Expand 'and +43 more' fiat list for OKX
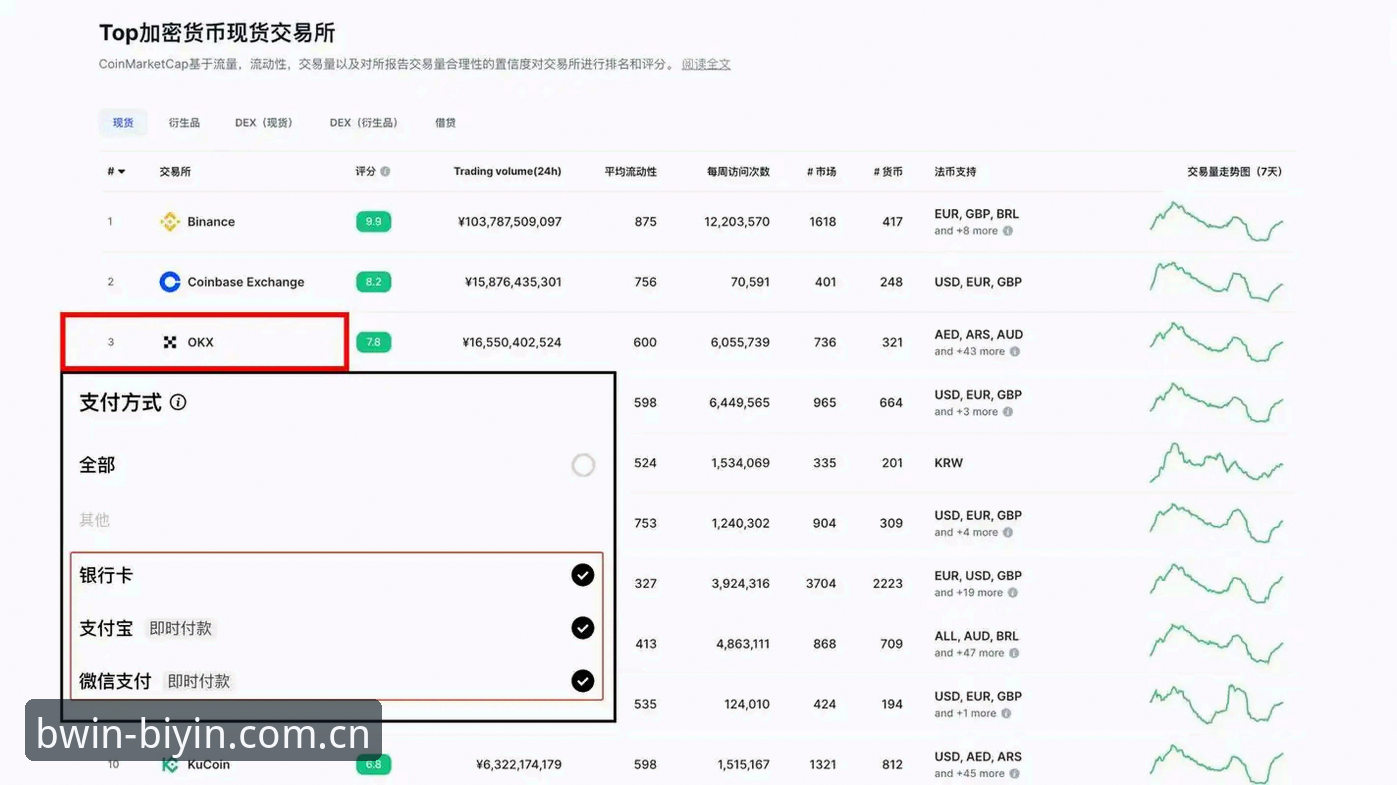This screenshot has height=785, width=1397. click(970, 352)
